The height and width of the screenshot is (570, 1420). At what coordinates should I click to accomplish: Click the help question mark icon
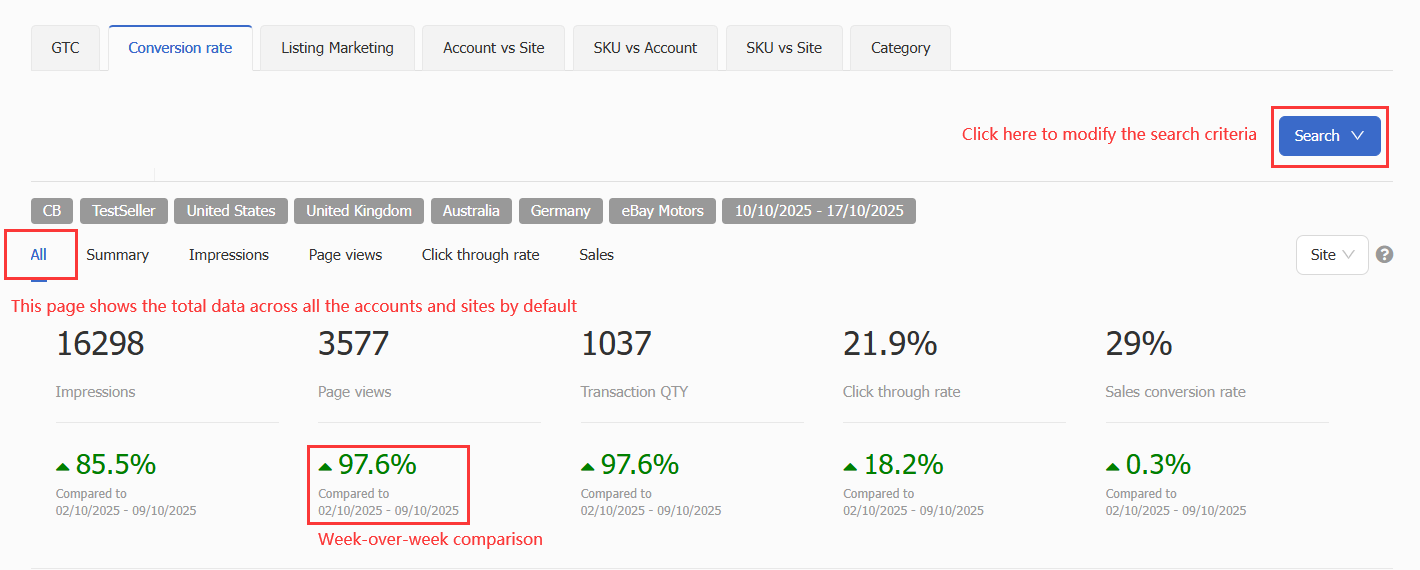1384,254
